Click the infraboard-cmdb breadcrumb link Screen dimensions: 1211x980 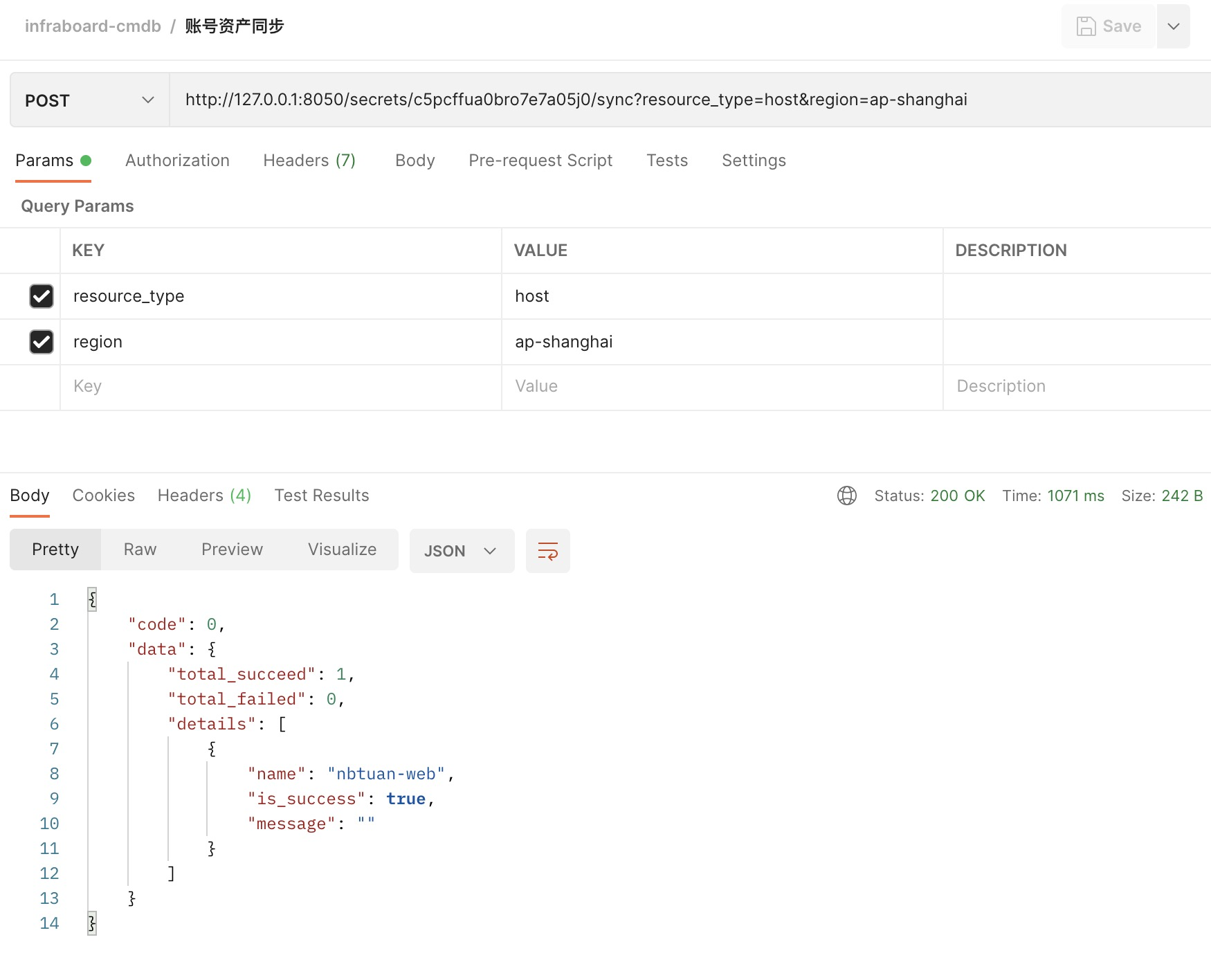click(x=93, y=26)
